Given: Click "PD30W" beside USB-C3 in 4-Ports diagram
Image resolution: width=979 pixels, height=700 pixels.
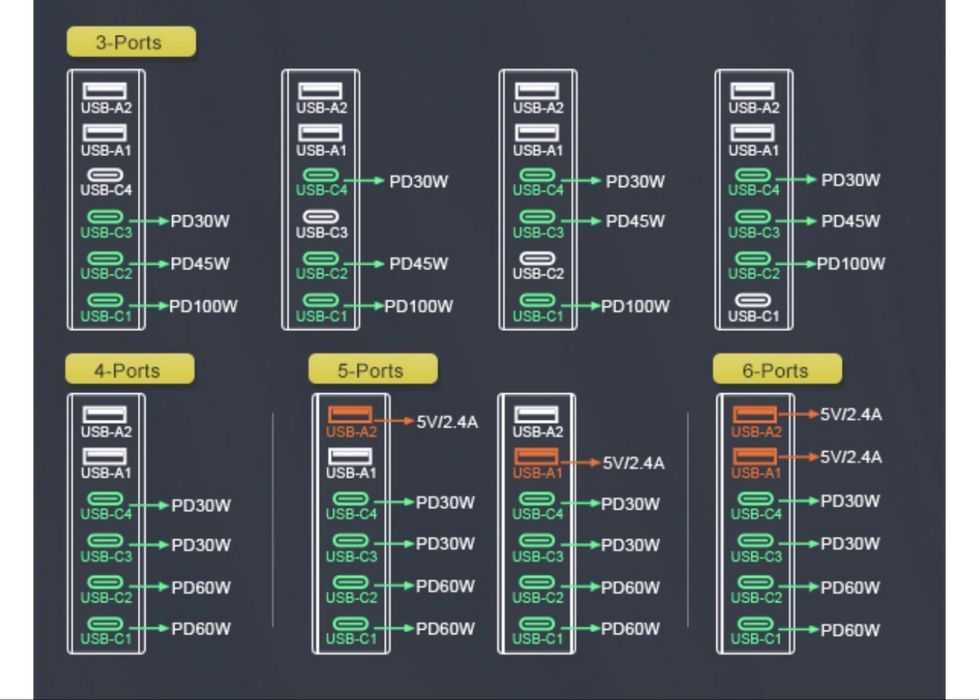Looking at the screenshot, I should [201, 545].
